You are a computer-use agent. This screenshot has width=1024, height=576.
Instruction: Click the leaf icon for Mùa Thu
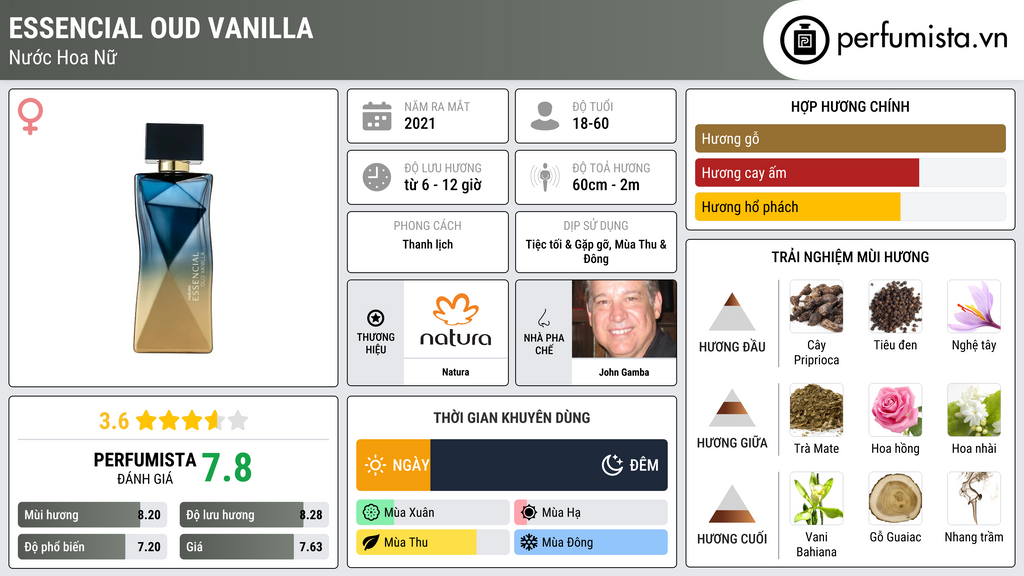370,542
